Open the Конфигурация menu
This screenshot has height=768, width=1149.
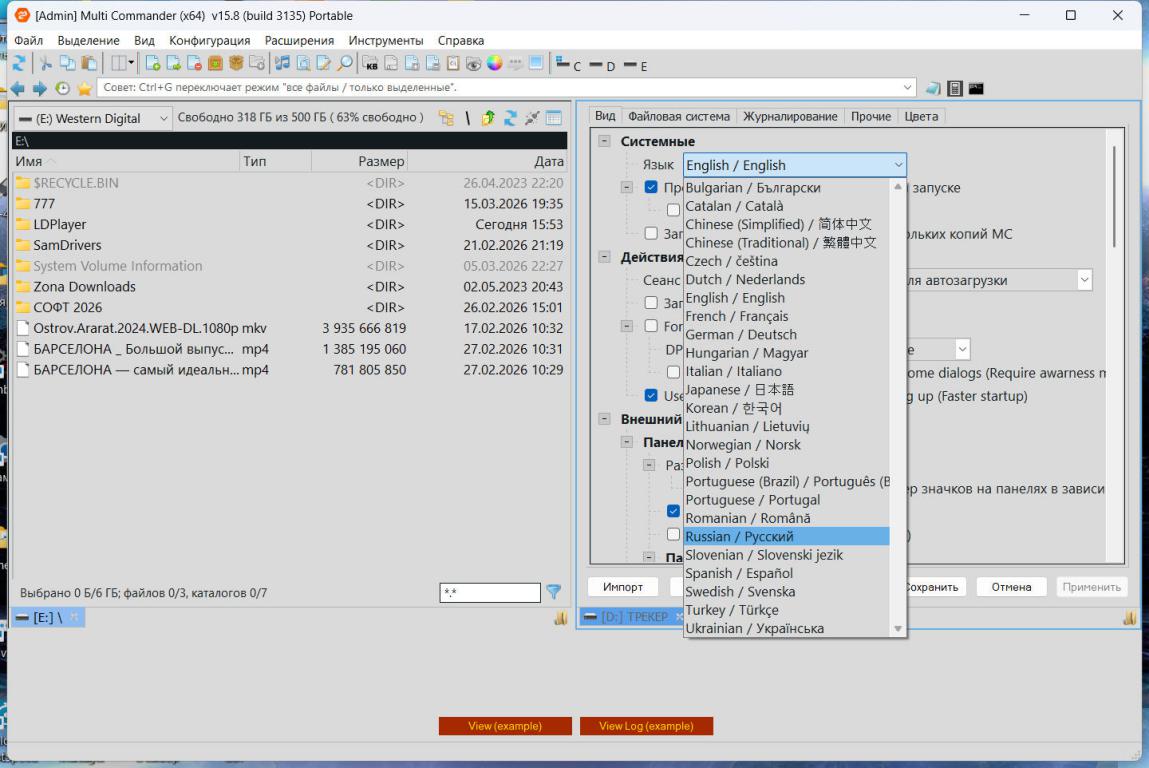coord(209,40)
